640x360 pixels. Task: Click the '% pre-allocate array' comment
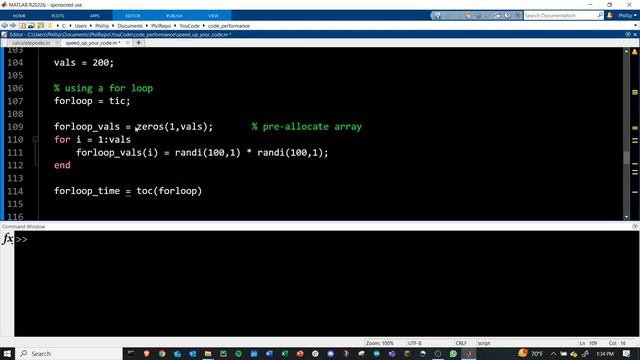307,127
